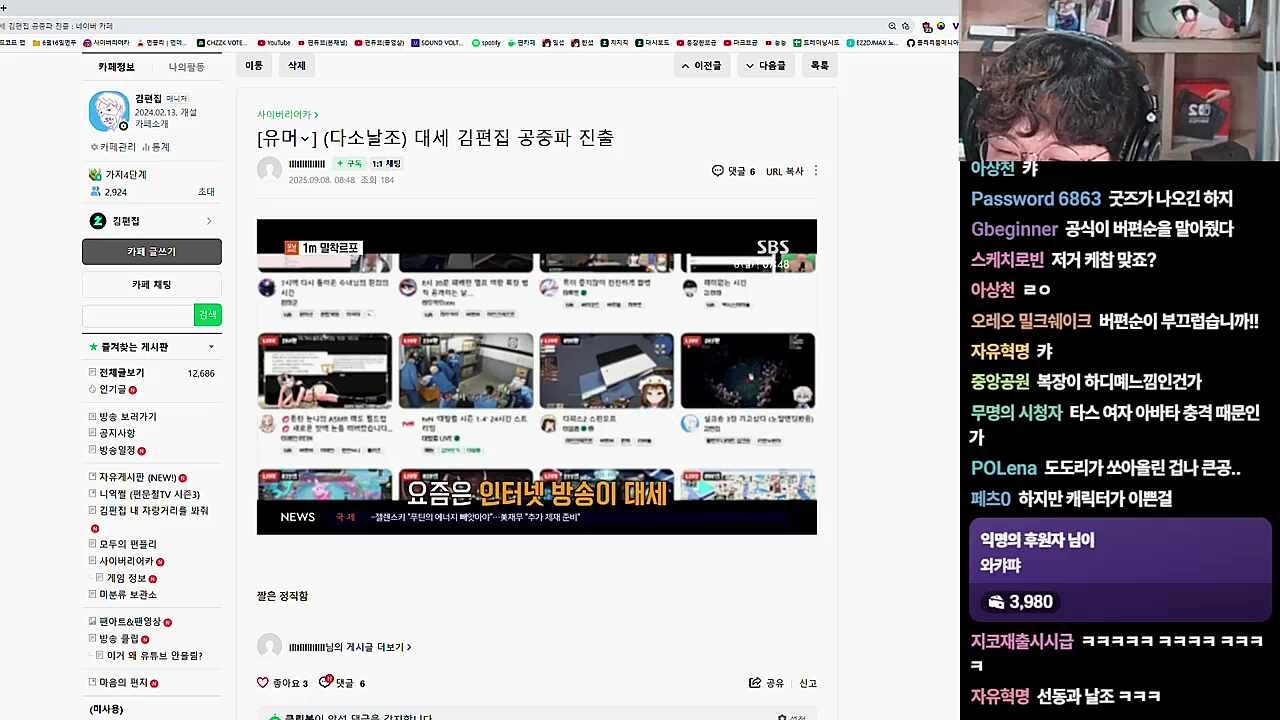This screenshot has width=1280, height=720.
Task: Click URL 복사 copy link
Action: pyautogui.click(x=785, y=171)
